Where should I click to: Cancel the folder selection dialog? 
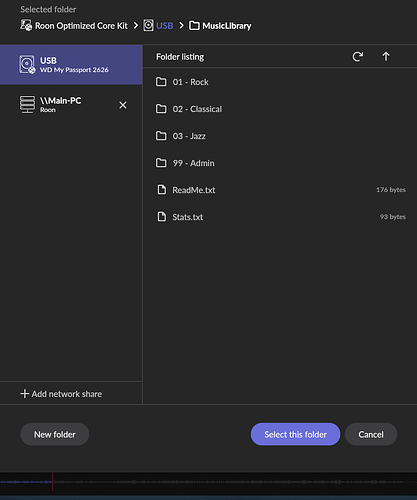pos(371,434)
